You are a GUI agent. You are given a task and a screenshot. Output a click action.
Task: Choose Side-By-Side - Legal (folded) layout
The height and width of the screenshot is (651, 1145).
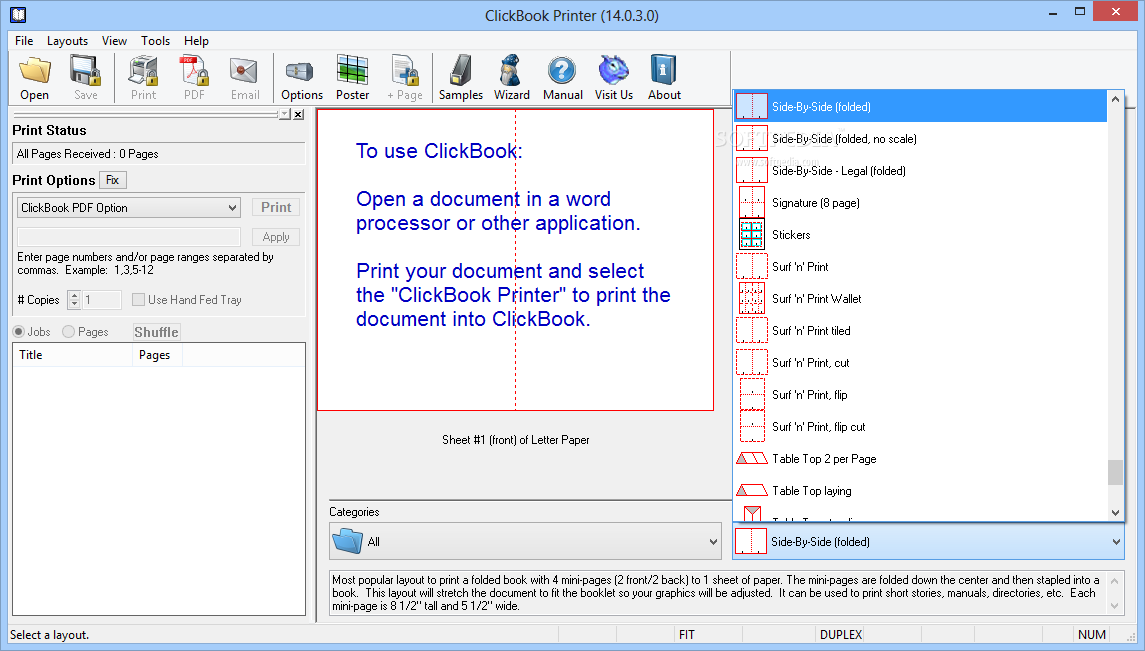(920, 171)
